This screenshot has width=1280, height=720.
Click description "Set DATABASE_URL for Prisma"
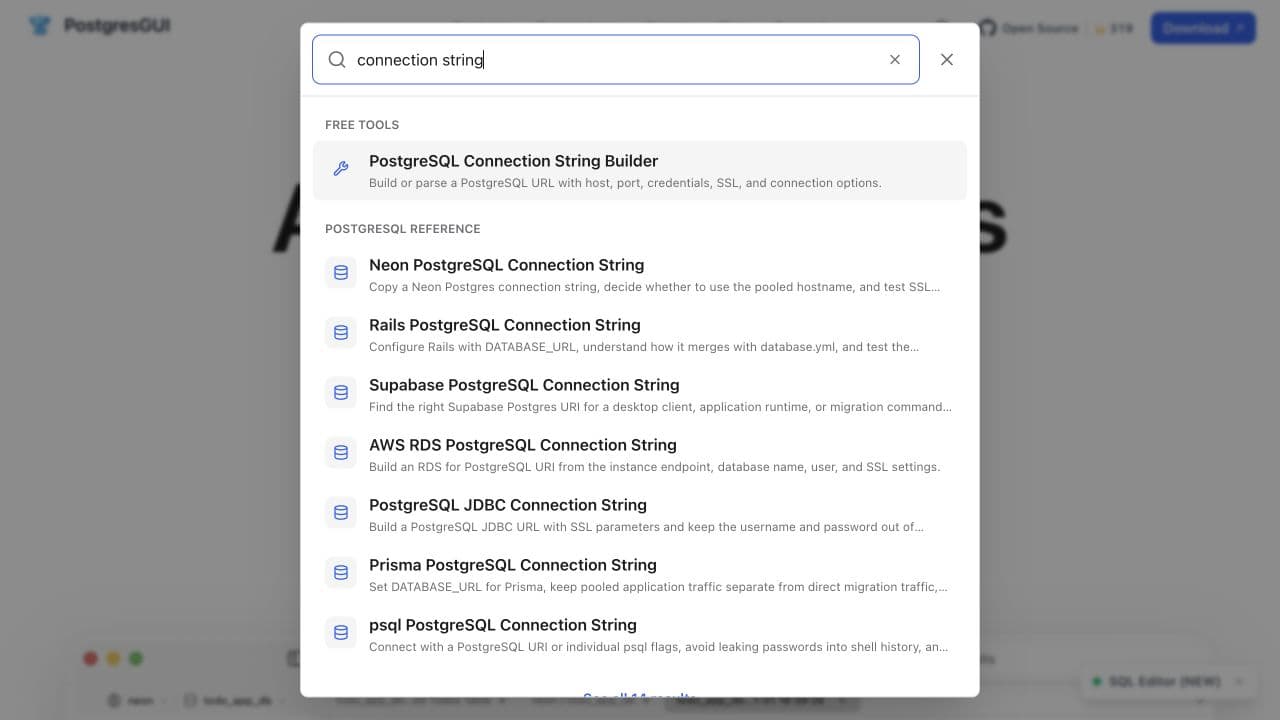pos(658,587)
